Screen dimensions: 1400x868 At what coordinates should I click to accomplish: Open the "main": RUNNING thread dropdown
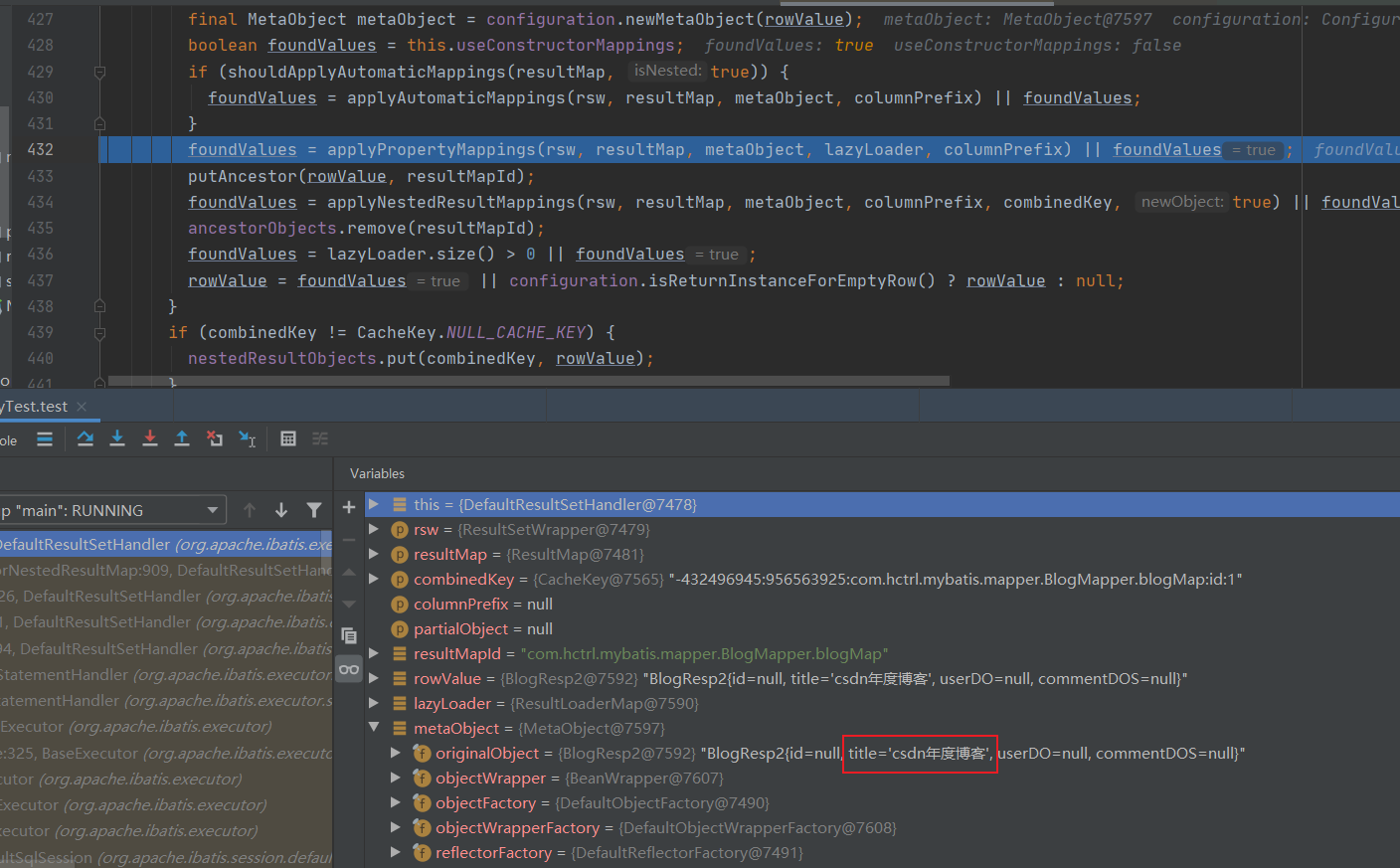pos(111,510)
